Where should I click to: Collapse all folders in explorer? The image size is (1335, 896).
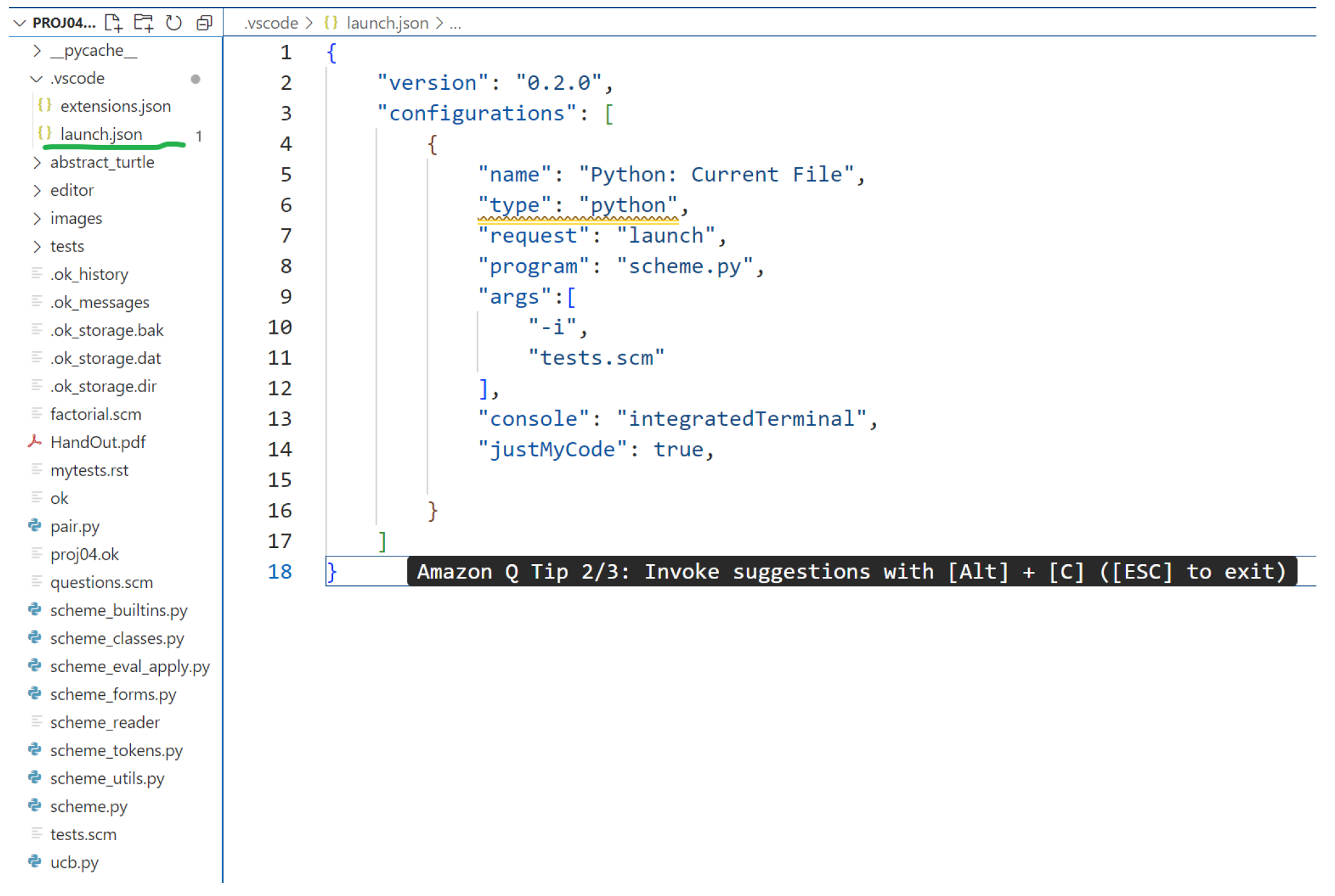tap(204, 23)
